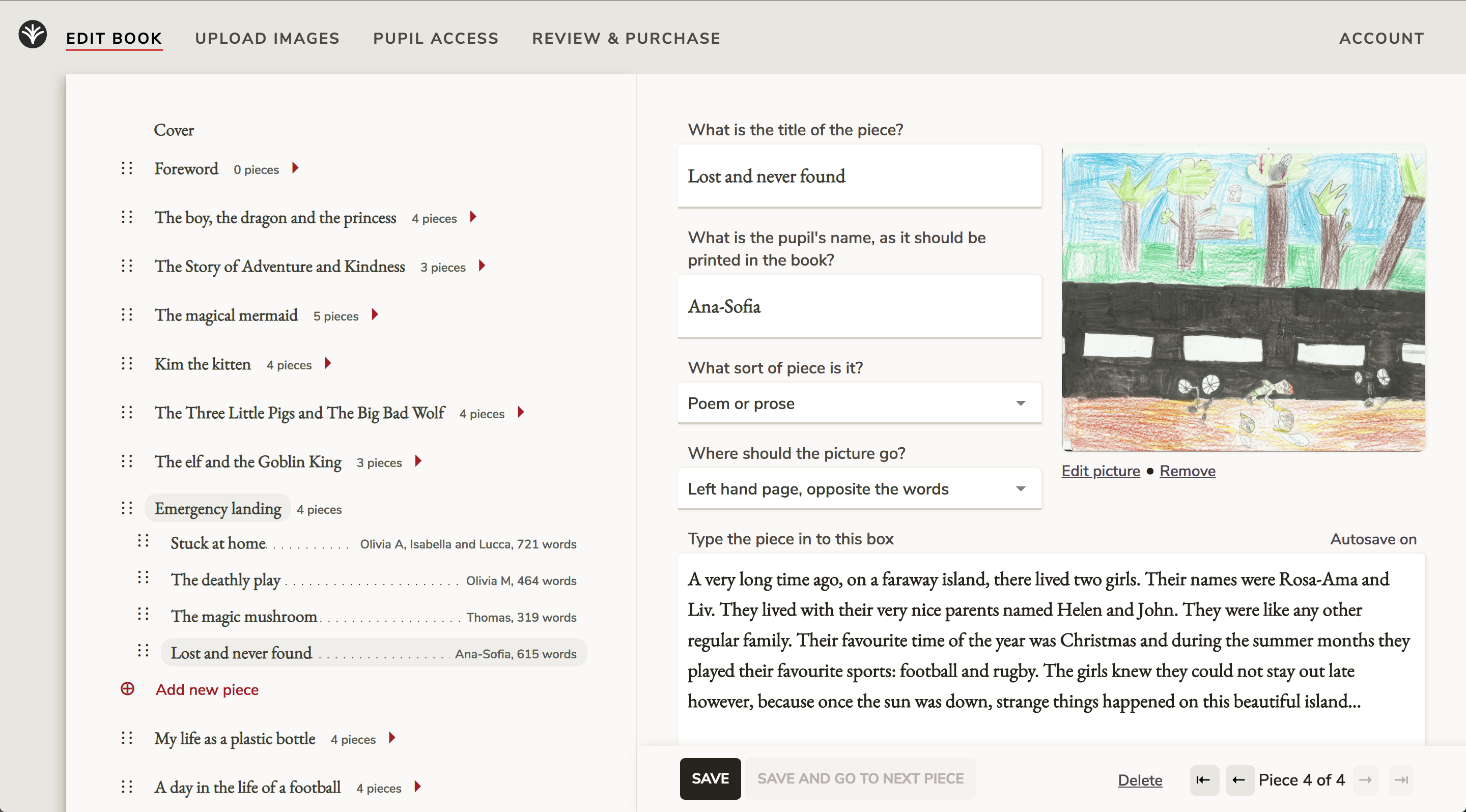Select the EDIT BOOK tab

pyautogui.click(x=114, y=38)
